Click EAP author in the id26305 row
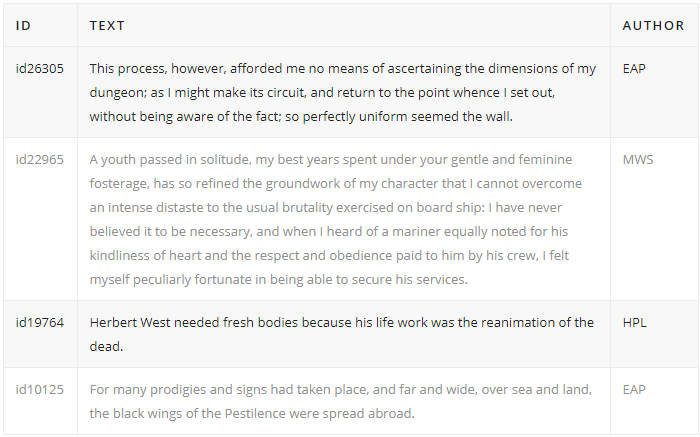The height and width of the screenshot is (437, 700). tap(634, 69)
